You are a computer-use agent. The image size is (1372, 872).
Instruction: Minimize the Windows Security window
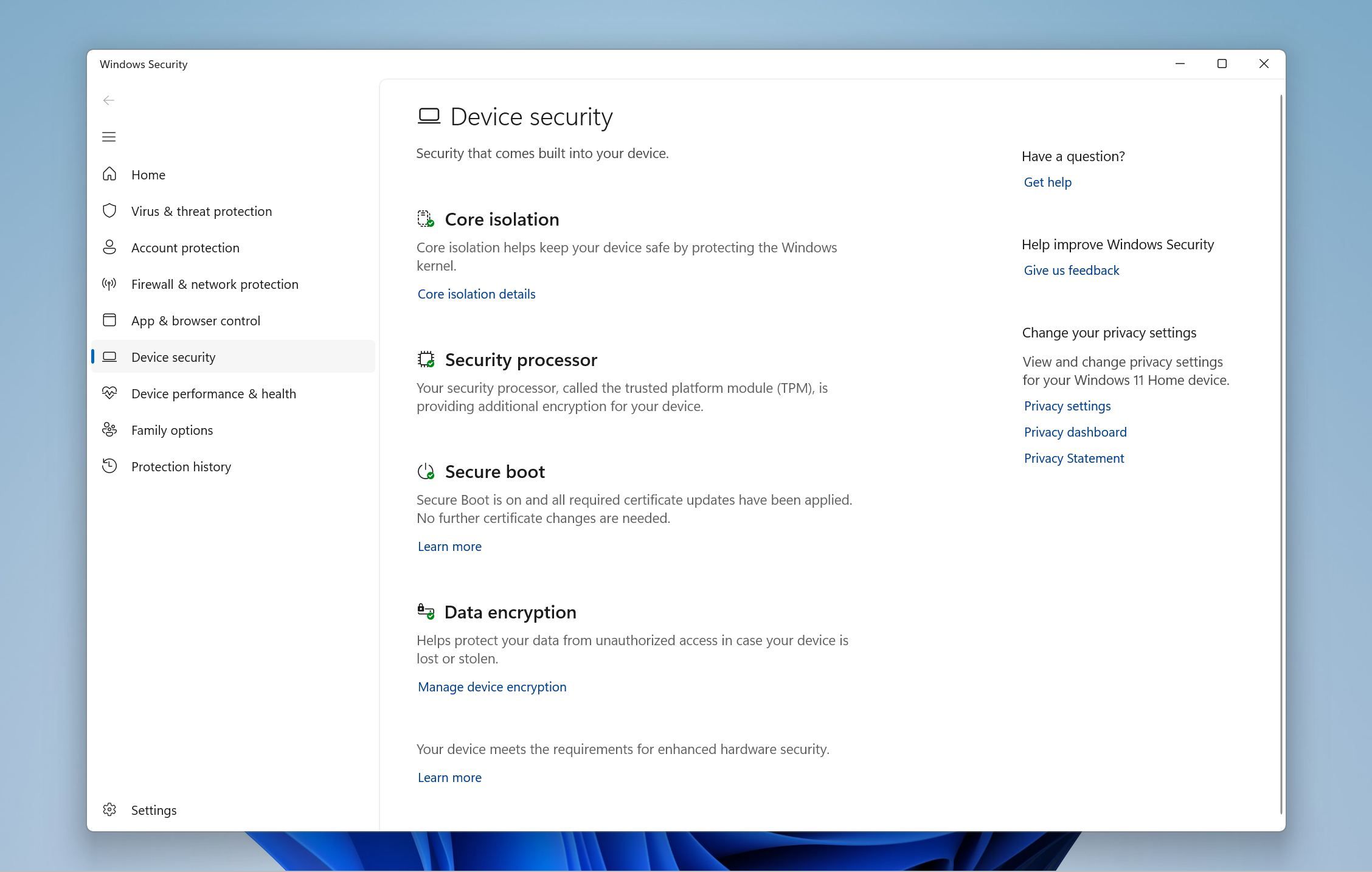pyautogui.click(x=1180, y=64)
